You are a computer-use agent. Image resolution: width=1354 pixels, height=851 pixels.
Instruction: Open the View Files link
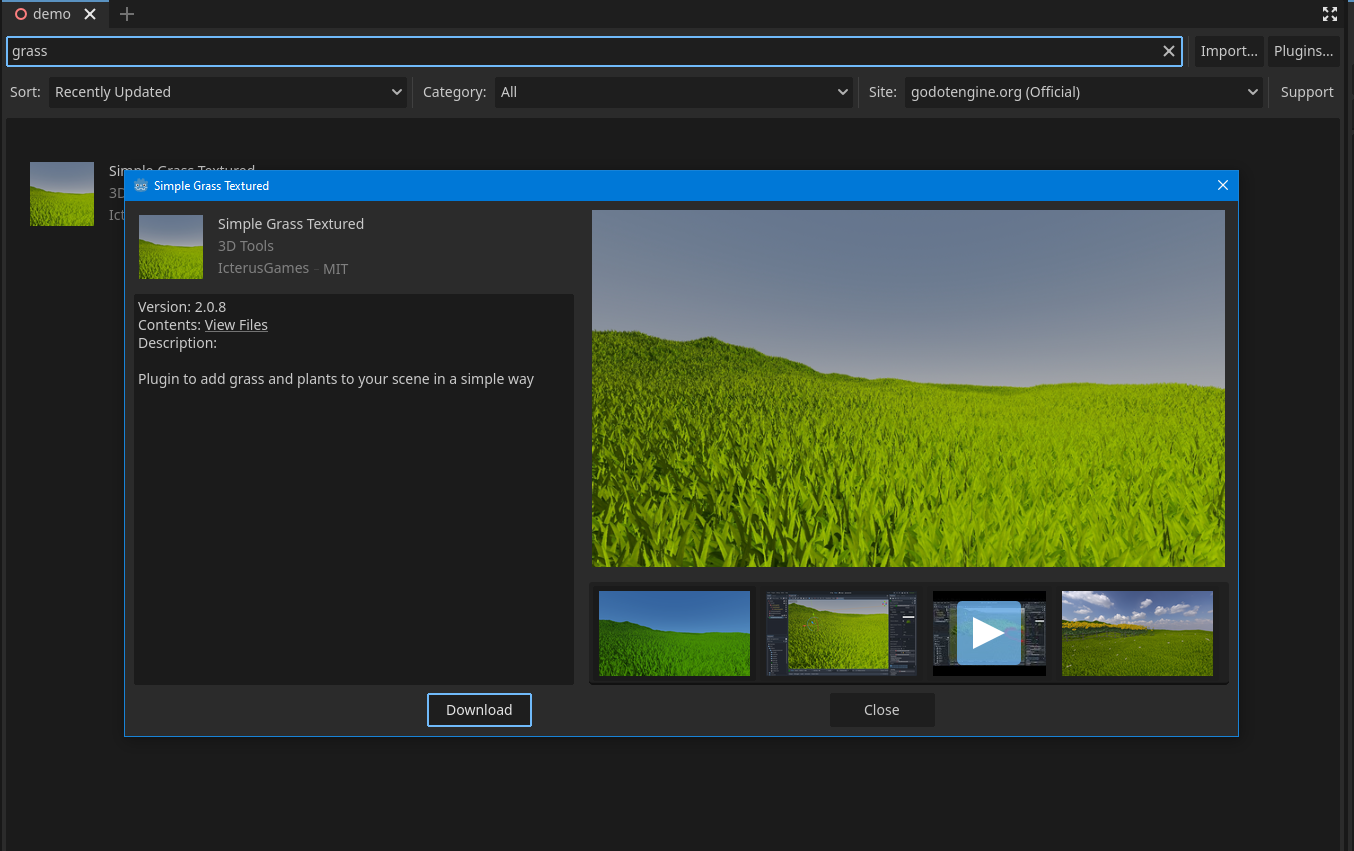pyautogui.click(x=236, y=325)
